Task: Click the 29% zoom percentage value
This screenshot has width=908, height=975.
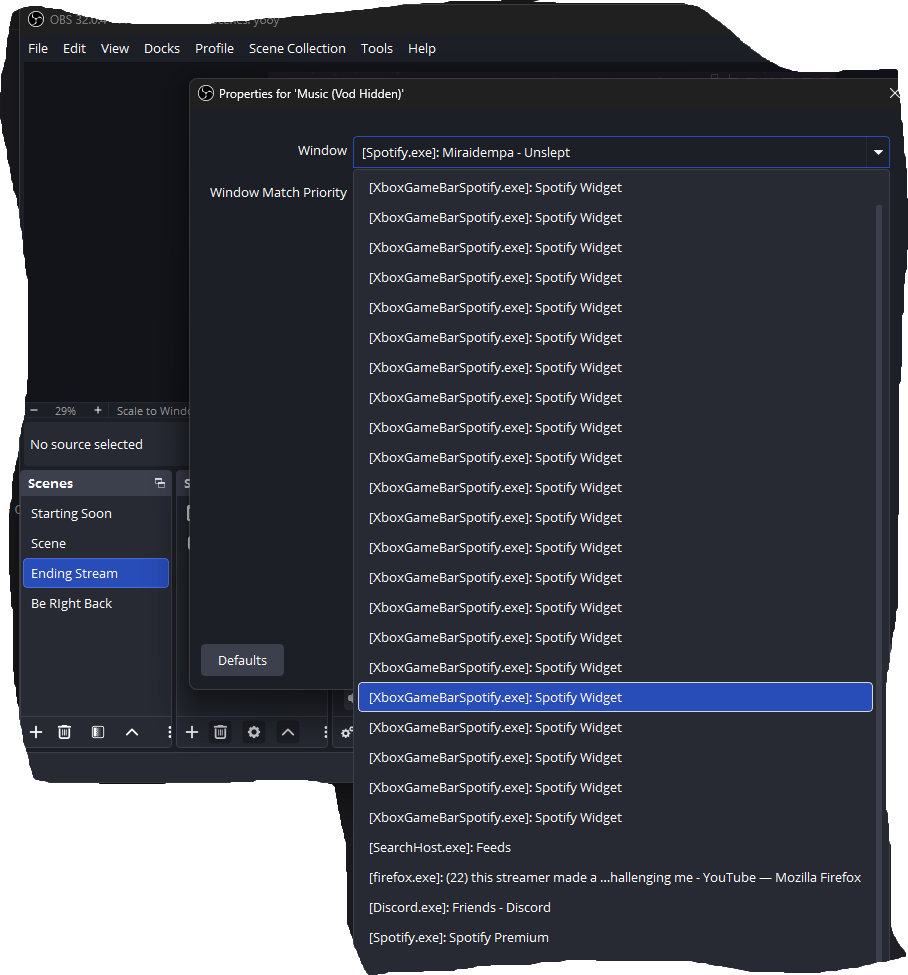Action: (x=65, y=411)
